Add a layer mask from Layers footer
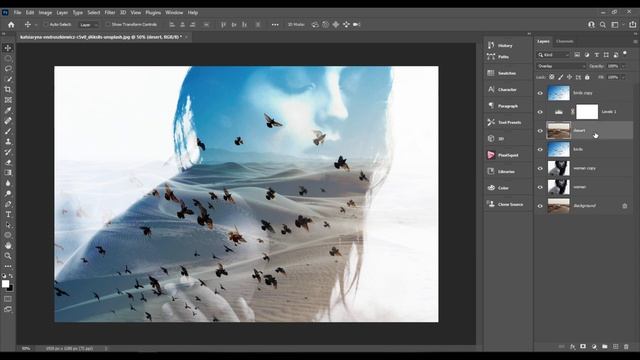The image size is (640, 360). point(583,347)
